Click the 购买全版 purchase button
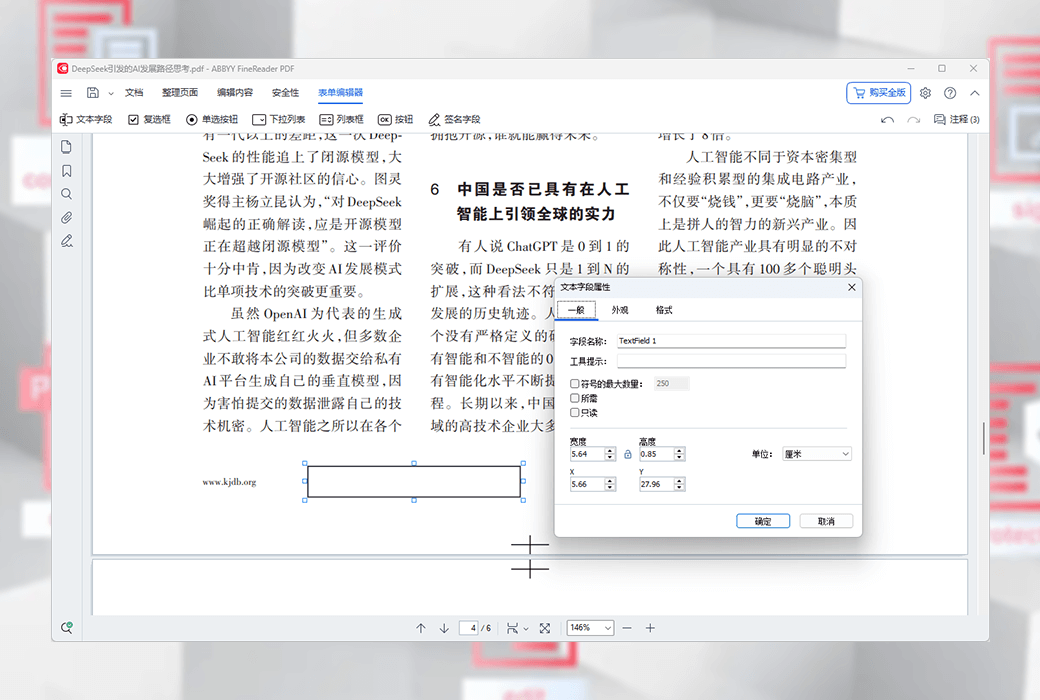This screenshot has width=1040, height=700. (x=878, y=93)
